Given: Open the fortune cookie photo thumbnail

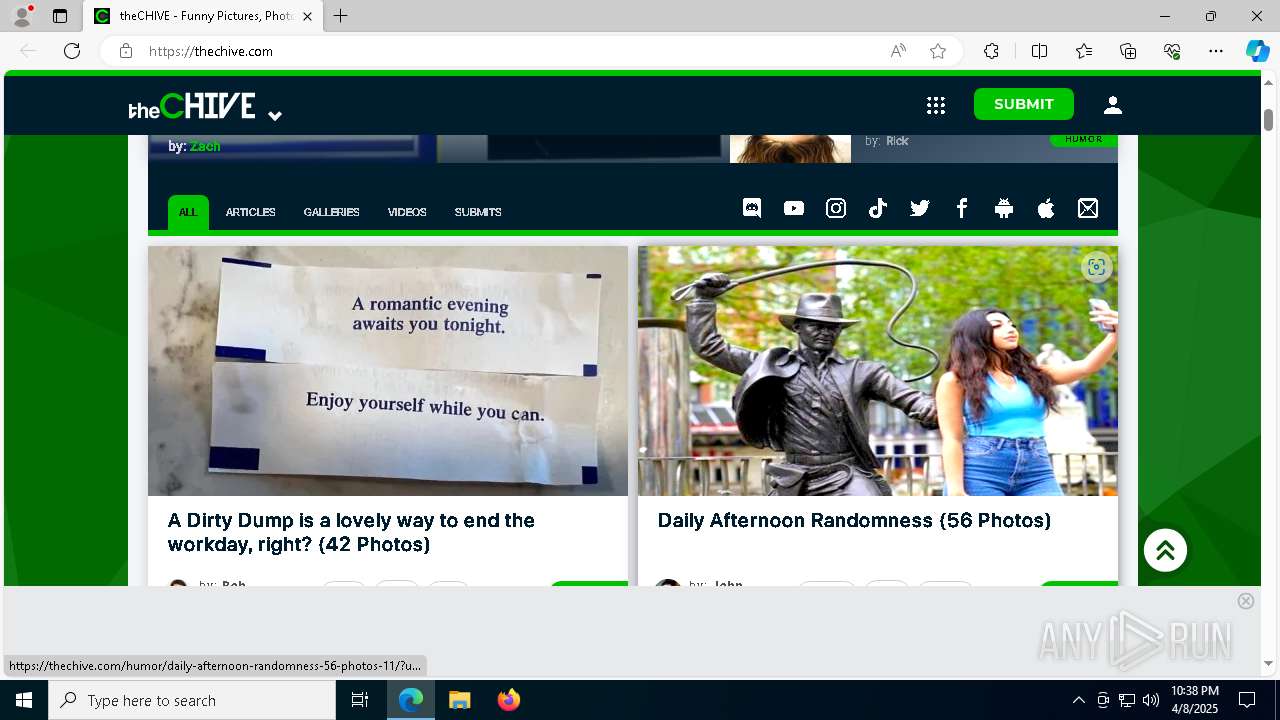Looking at the screenshot, I should (x=388, y=371).
